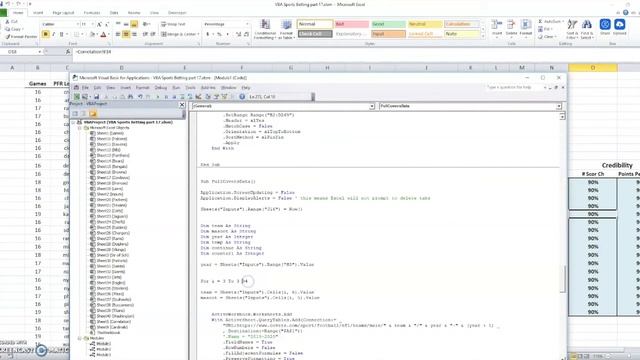
Task: Switch to the Developer tab in Excel ribbon
Action: (x=177, y=13)
